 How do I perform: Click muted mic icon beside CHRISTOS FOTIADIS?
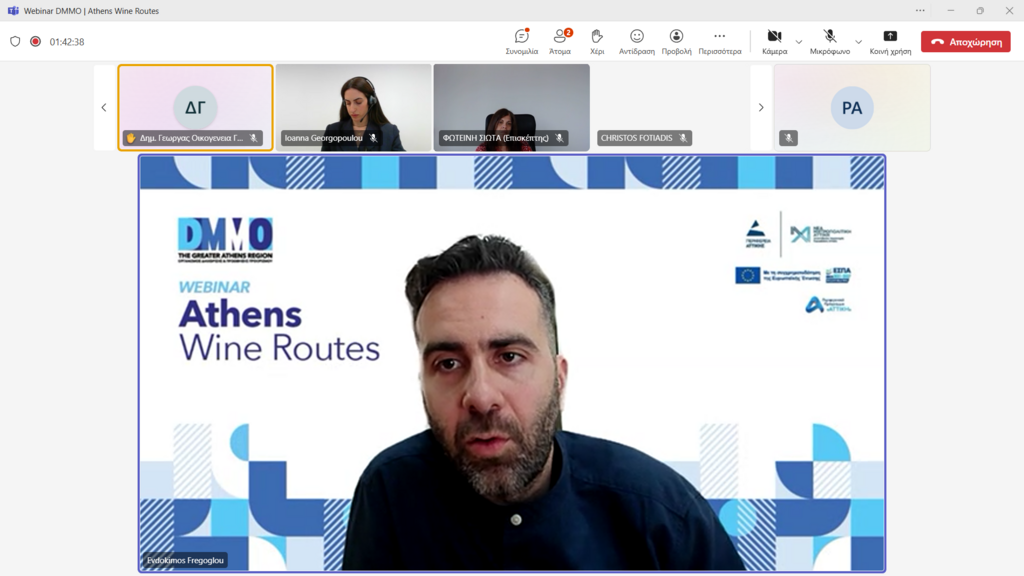pyautogui.click(x=682, y=138)
